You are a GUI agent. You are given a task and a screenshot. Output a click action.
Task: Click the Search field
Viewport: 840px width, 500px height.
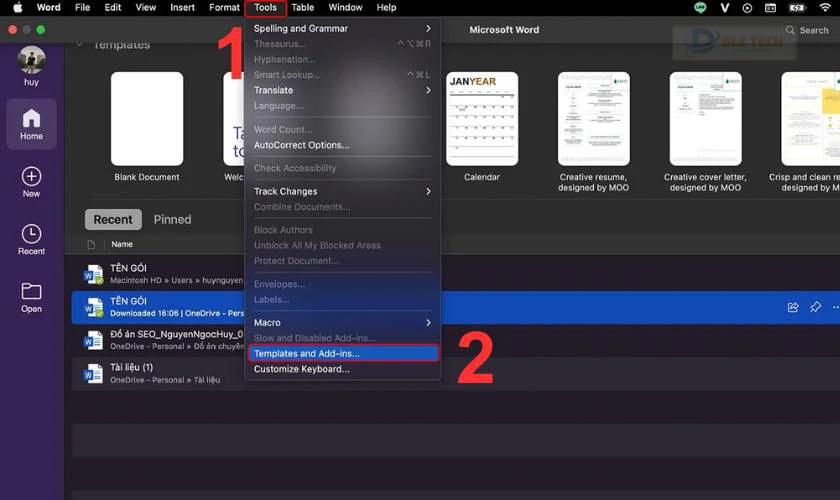pyautogui.click(x=809, y=30)
